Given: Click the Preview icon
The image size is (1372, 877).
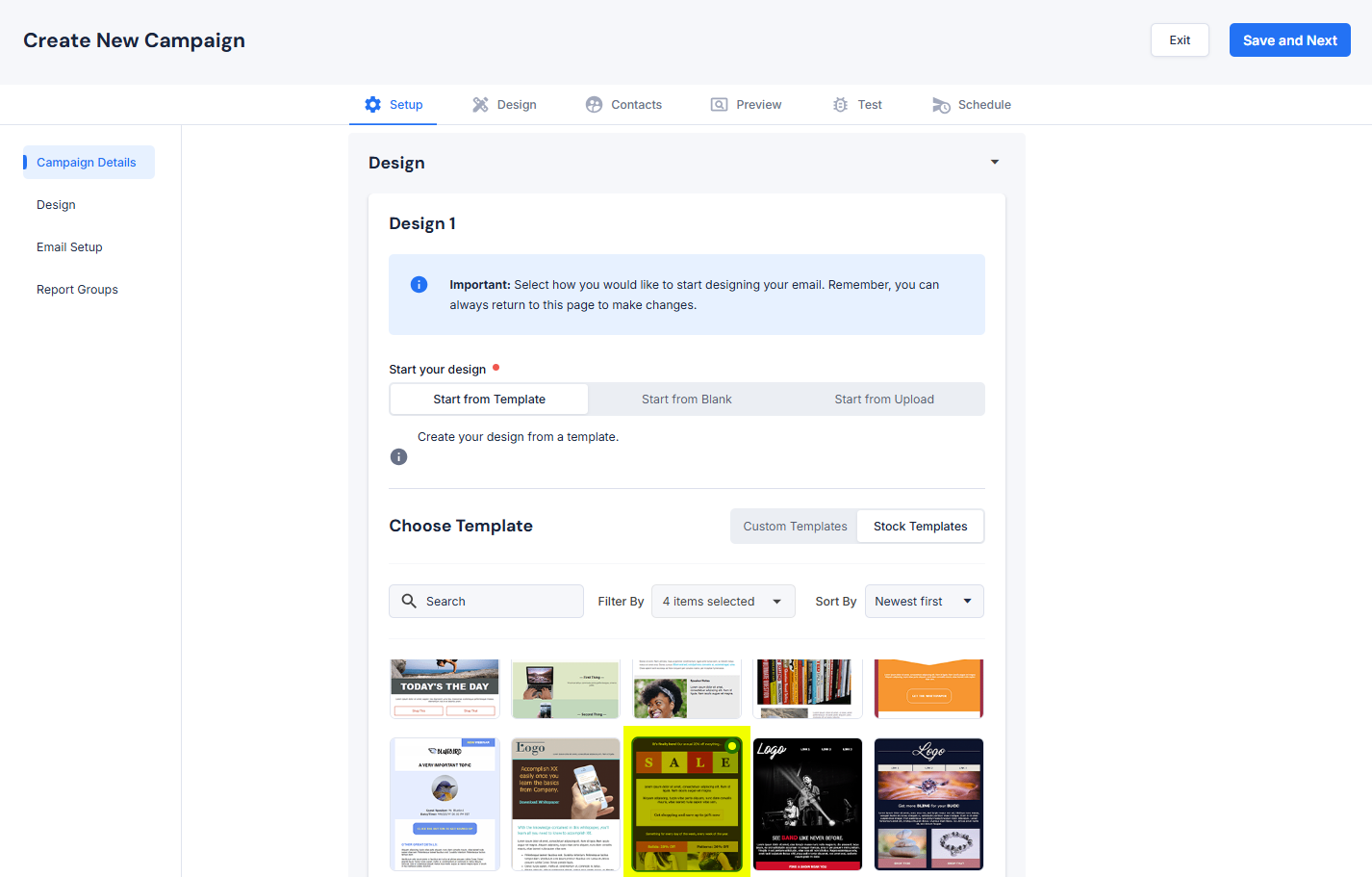Looking at the screenshot, I should (x=719, y=104).
